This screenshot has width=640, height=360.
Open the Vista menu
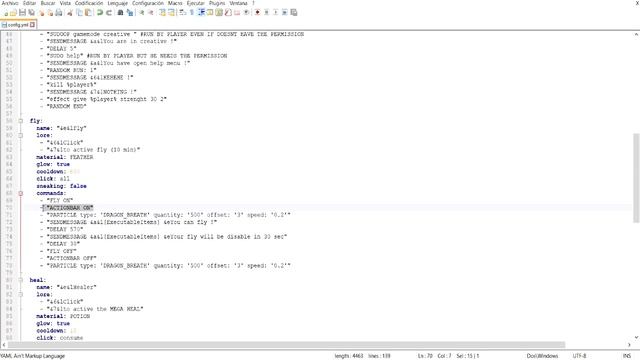(65, 3)
